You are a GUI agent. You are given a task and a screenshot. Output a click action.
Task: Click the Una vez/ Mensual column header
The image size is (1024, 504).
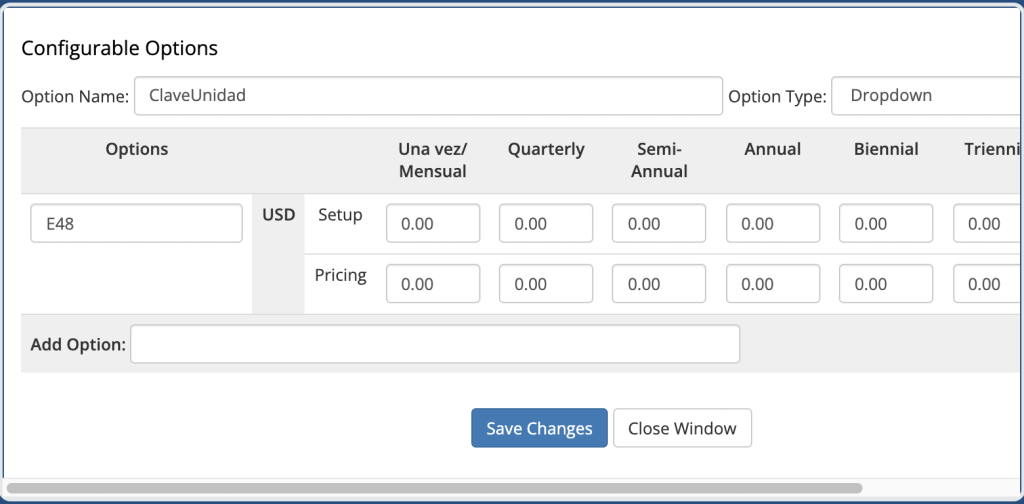point(432,161)
